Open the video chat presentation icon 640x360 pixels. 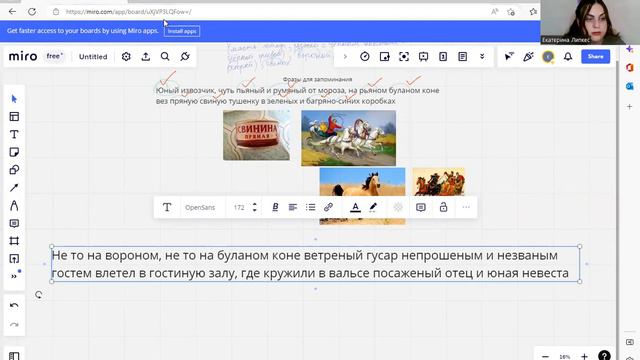click(x=423, y=57)
